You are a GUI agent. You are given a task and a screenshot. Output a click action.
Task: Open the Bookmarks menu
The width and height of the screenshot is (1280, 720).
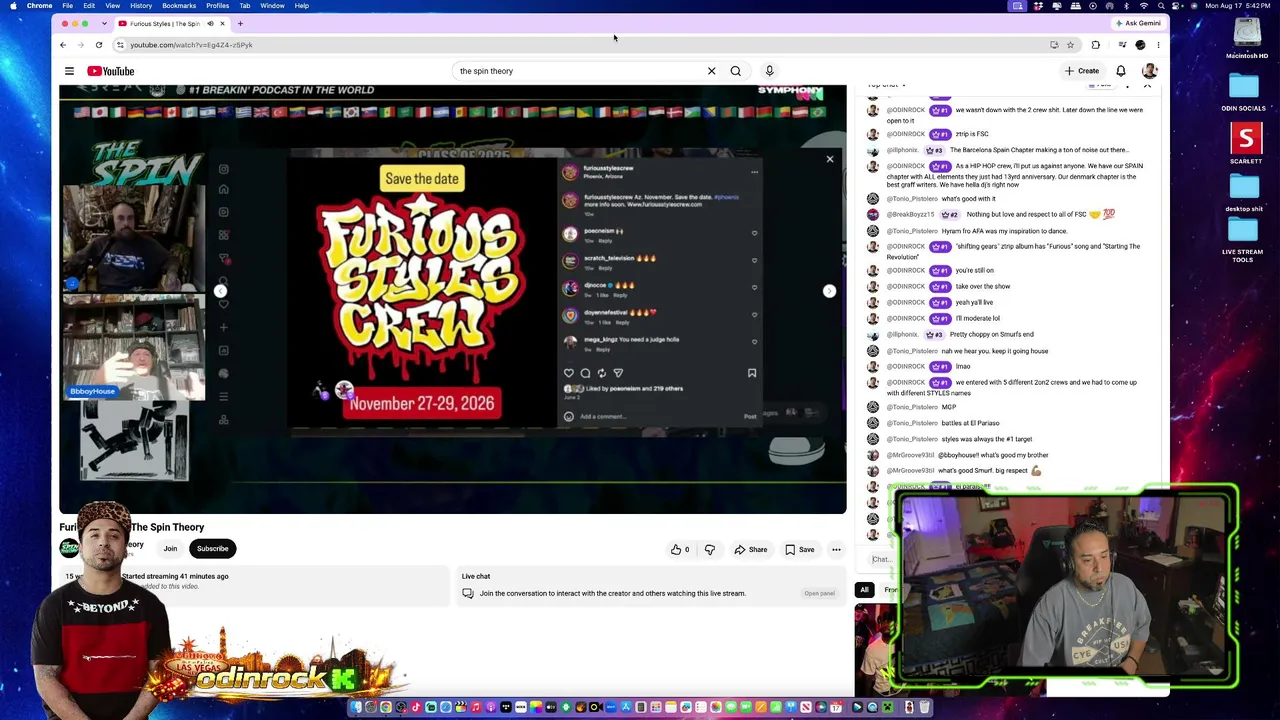click(x=179, y=6)
